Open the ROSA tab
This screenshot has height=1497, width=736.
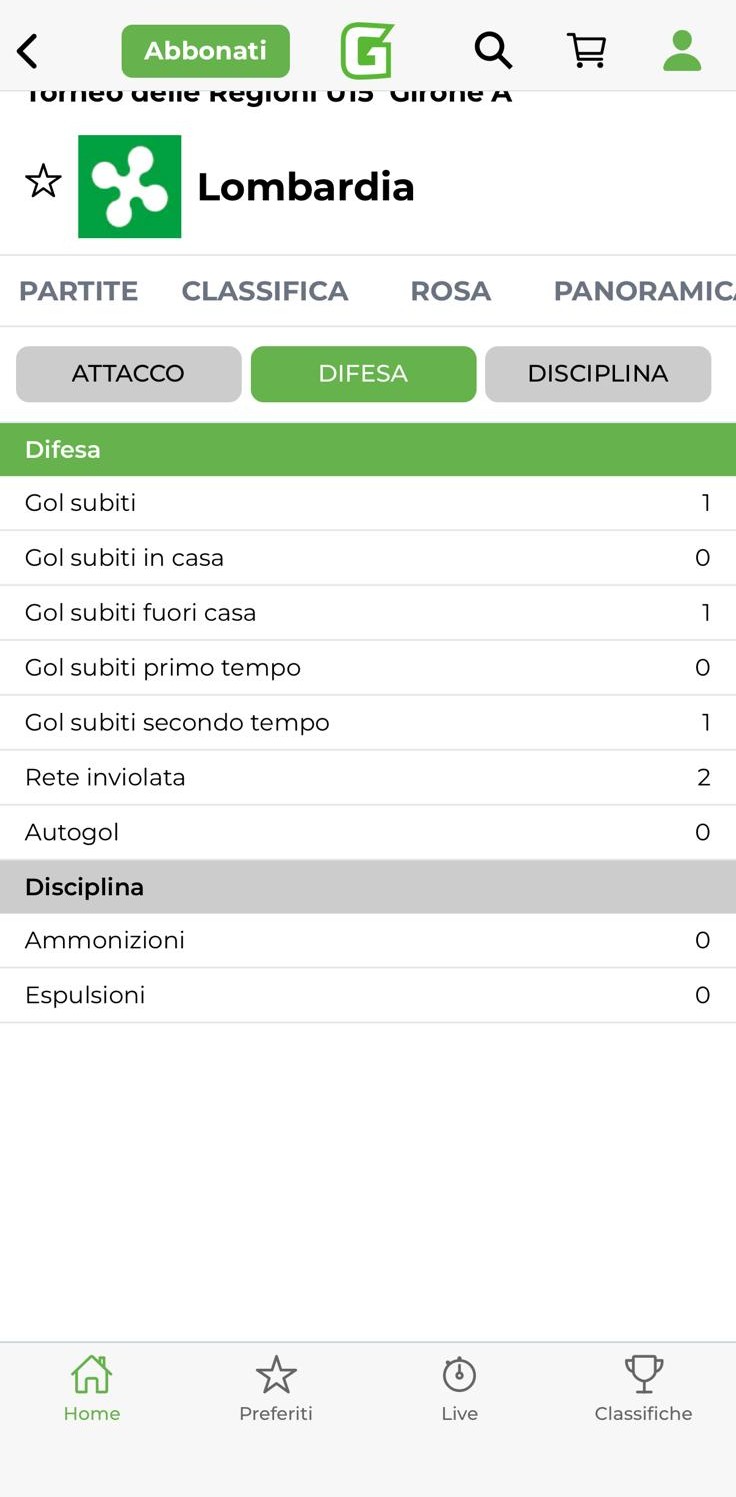point(450,291)
